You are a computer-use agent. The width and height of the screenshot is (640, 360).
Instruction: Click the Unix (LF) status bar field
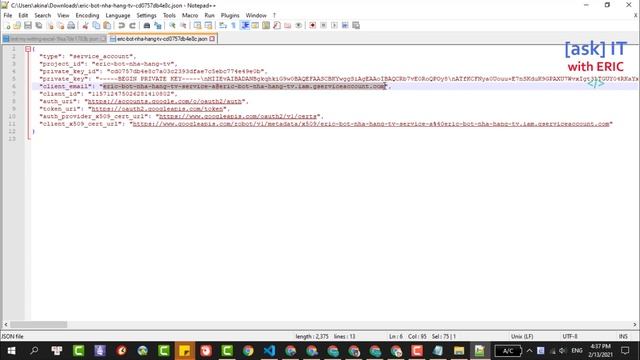(522, 336)
